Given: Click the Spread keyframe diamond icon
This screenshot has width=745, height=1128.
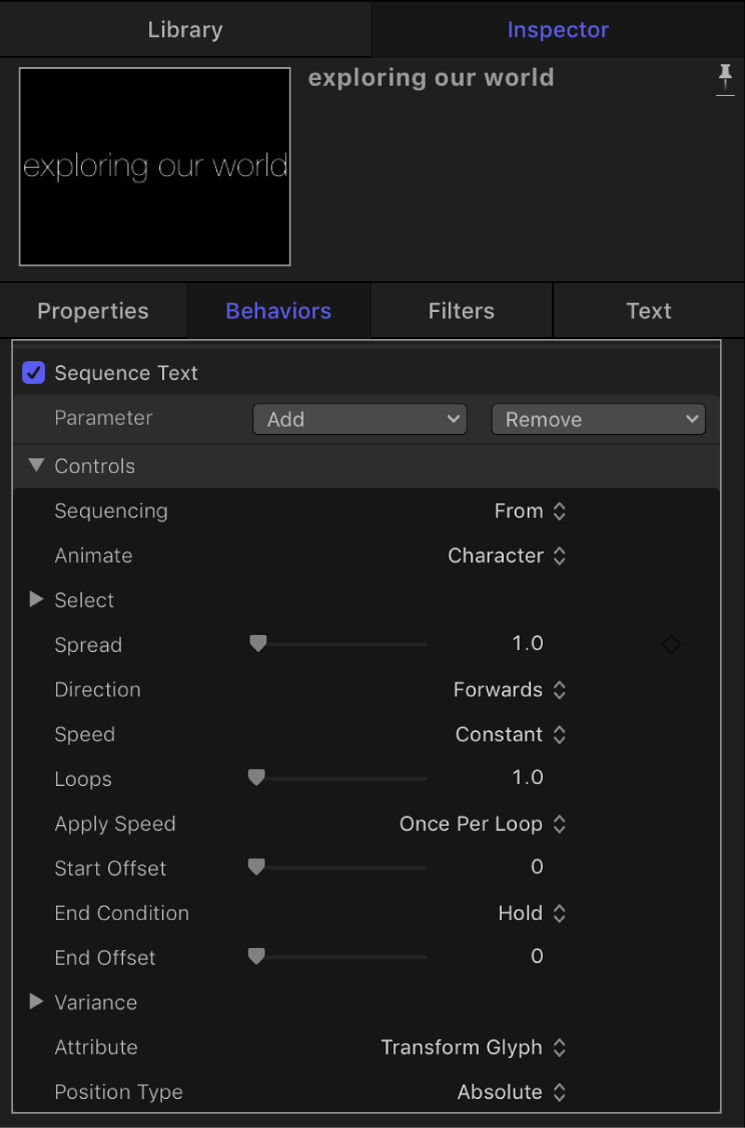Looking at the screenshot, I should point(671,645).
